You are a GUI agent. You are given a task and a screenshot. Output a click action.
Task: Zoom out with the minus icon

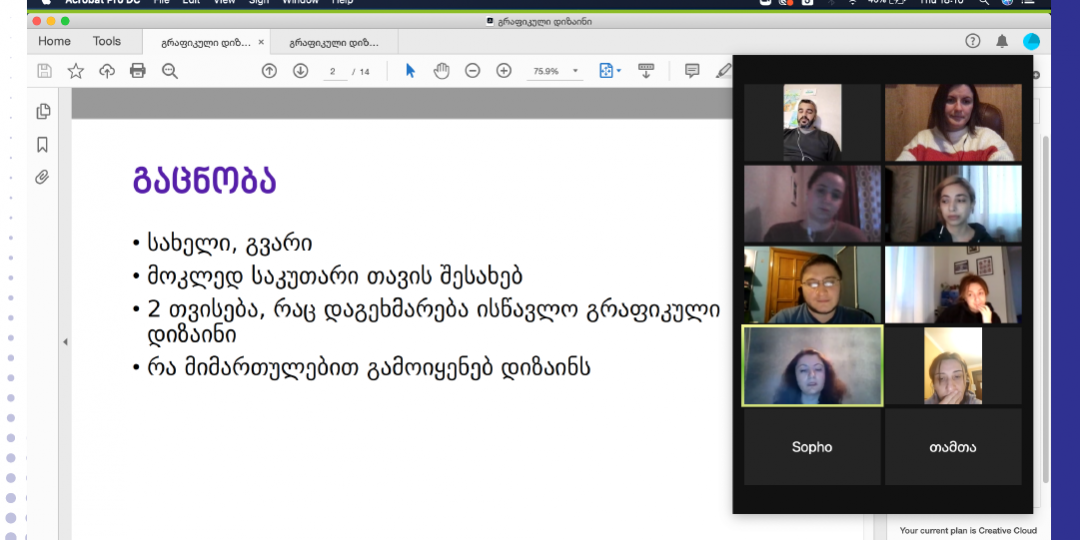tap(472, 70)
